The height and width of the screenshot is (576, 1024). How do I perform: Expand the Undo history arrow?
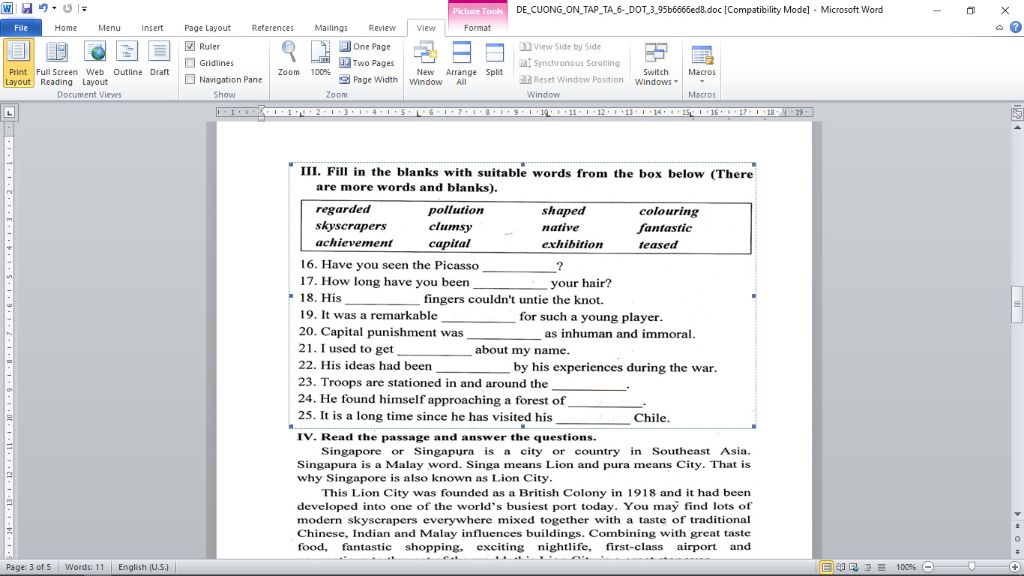(54, 8)
